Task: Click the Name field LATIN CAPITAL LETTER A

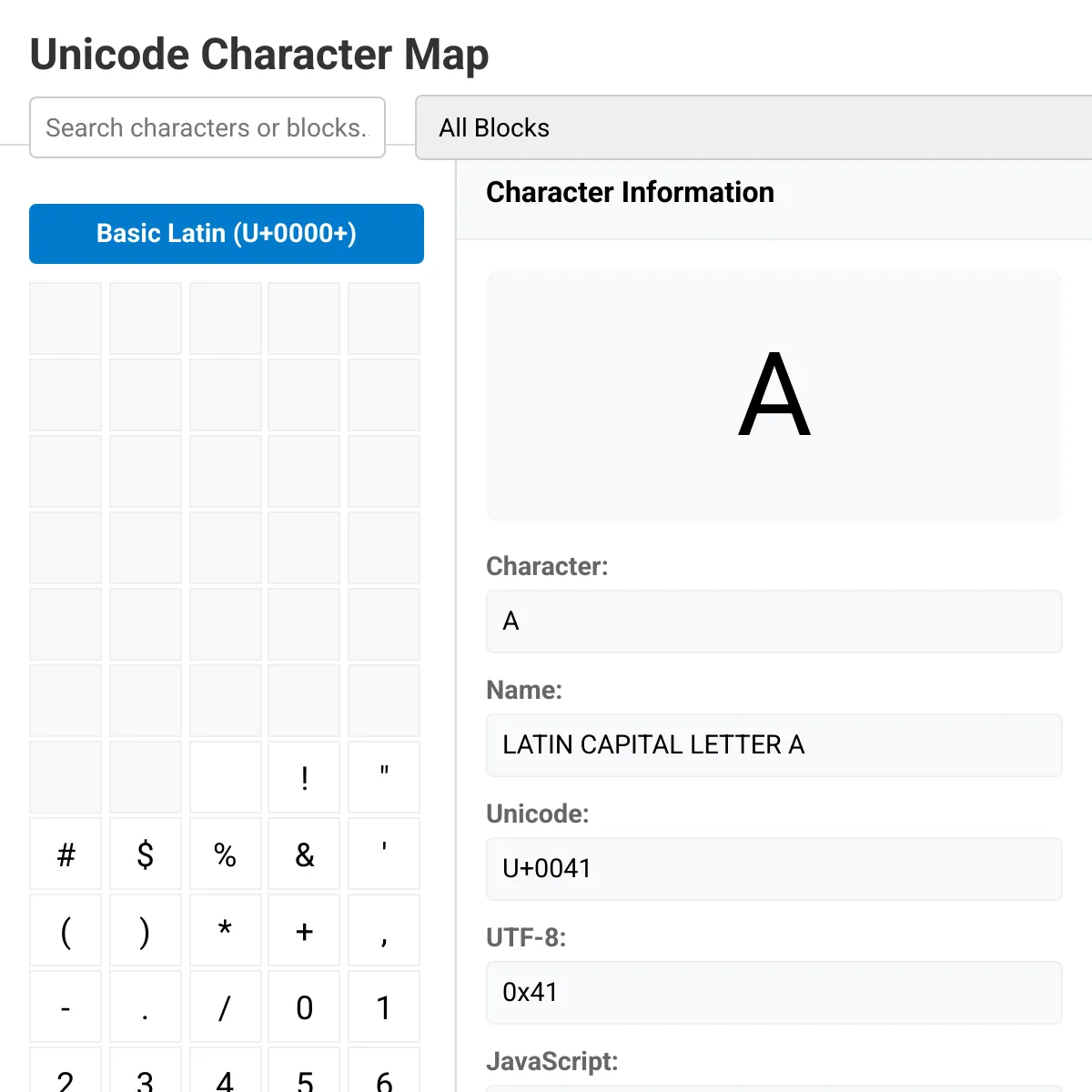Action: coord(773,745)
